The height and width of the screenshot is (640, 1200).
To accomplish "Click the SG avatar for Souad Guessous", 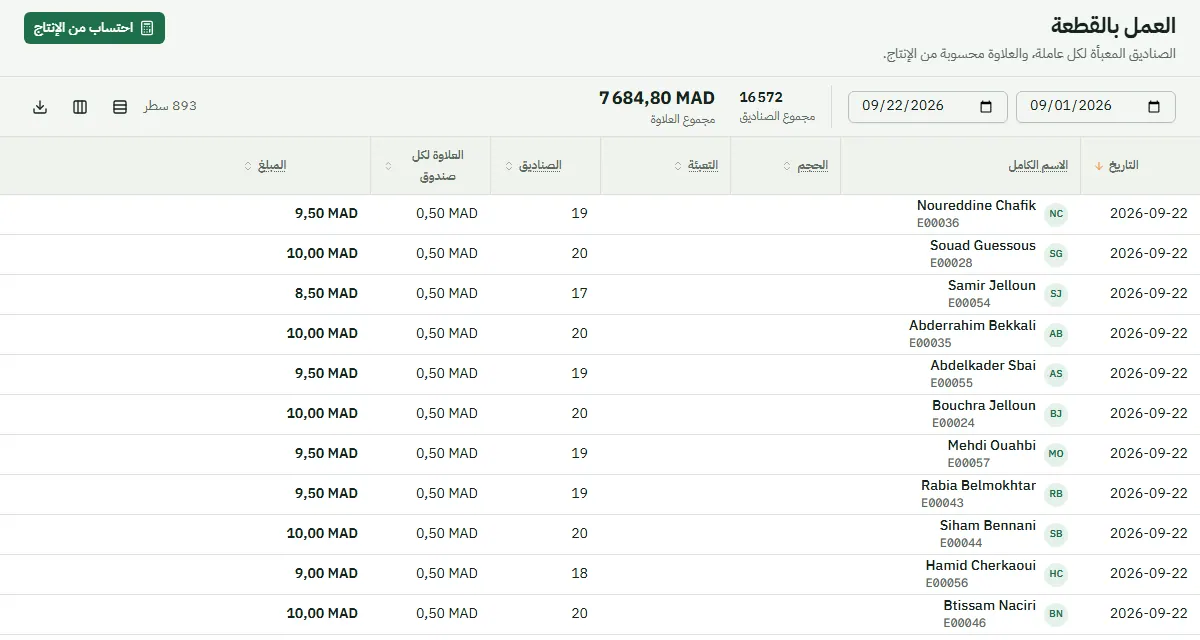I will click(x=1056, y=254).
